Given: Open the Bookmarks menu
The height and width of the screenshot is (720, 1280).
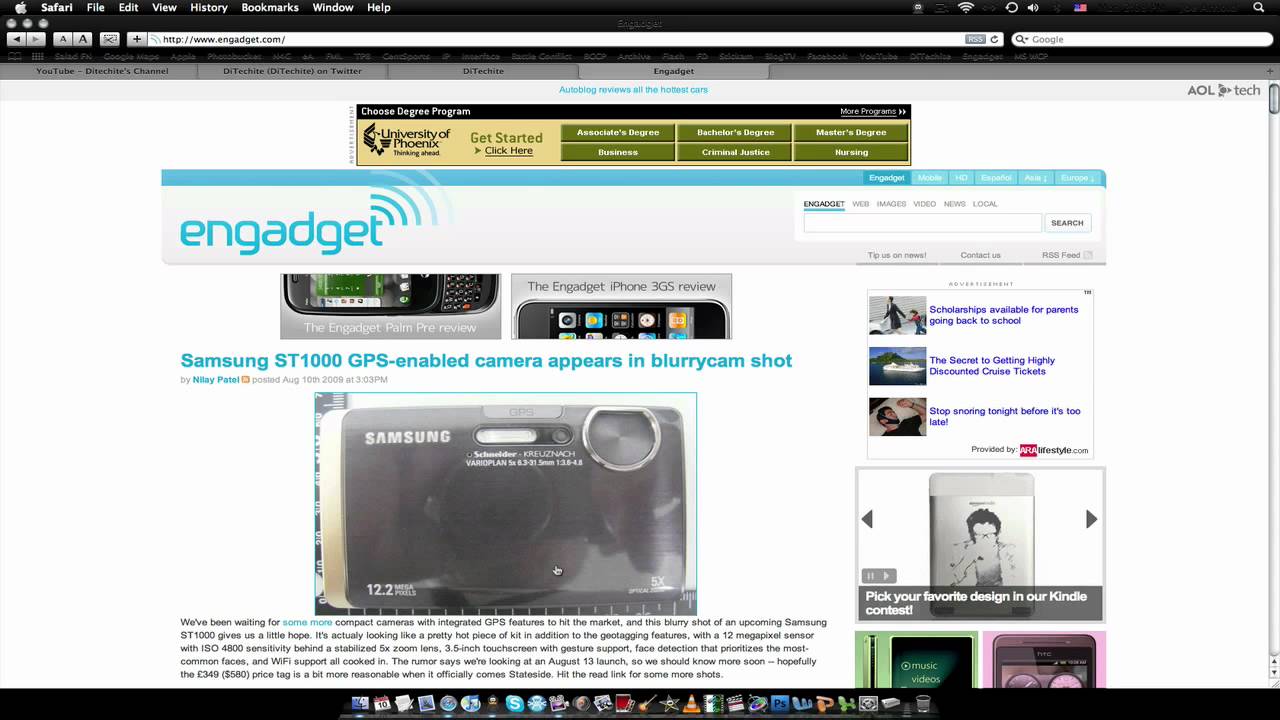Looking at the screenshot, I should pos(270,7).
